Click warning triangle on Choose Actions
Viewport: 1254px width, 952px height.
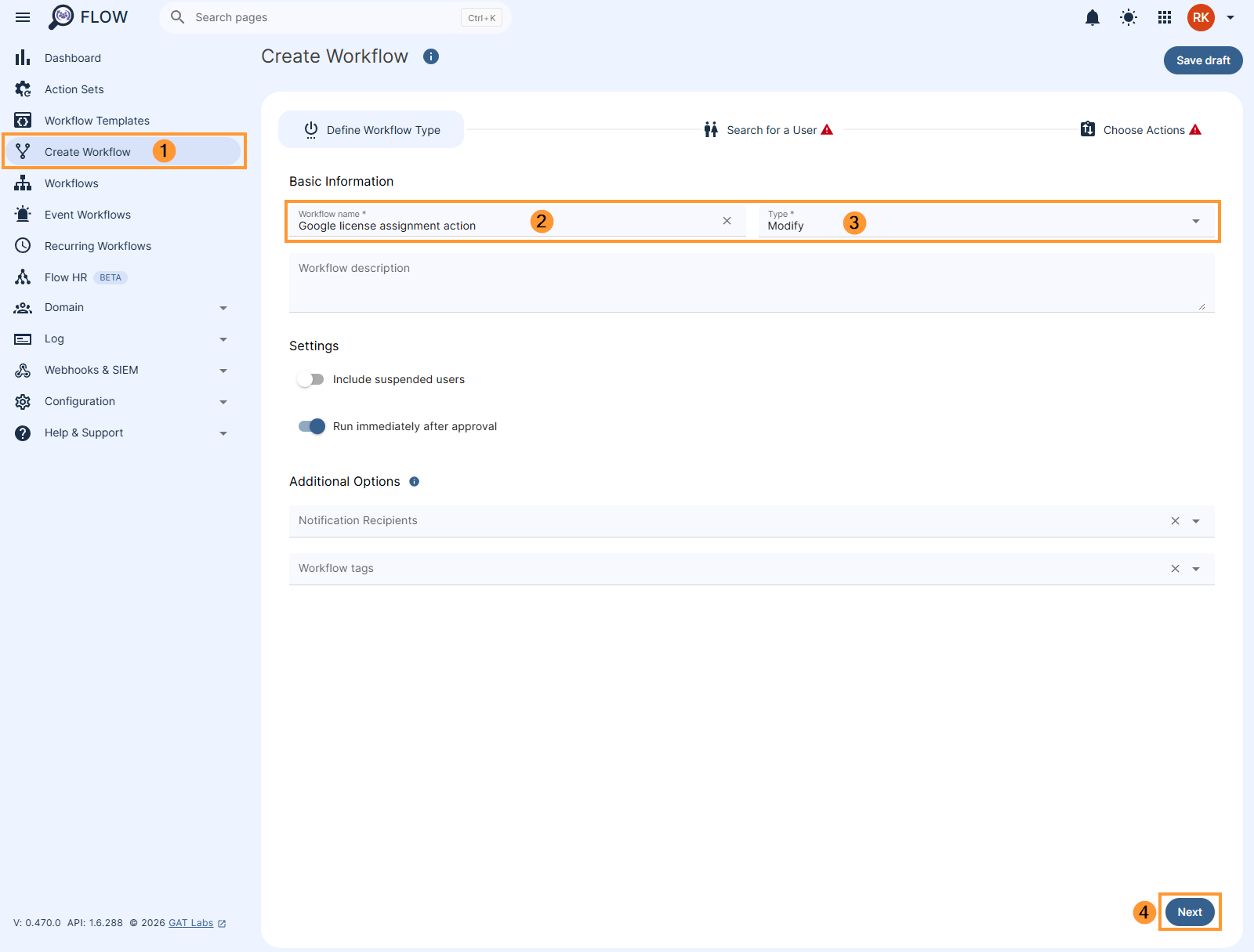click(x=1195, y=129)
